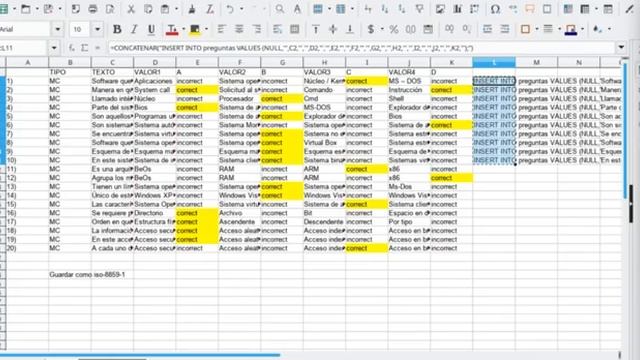The width and height of the screenshot is (640, 360).
Task: Click the VALOR1 header cell
Action: (x=155, y=72)
